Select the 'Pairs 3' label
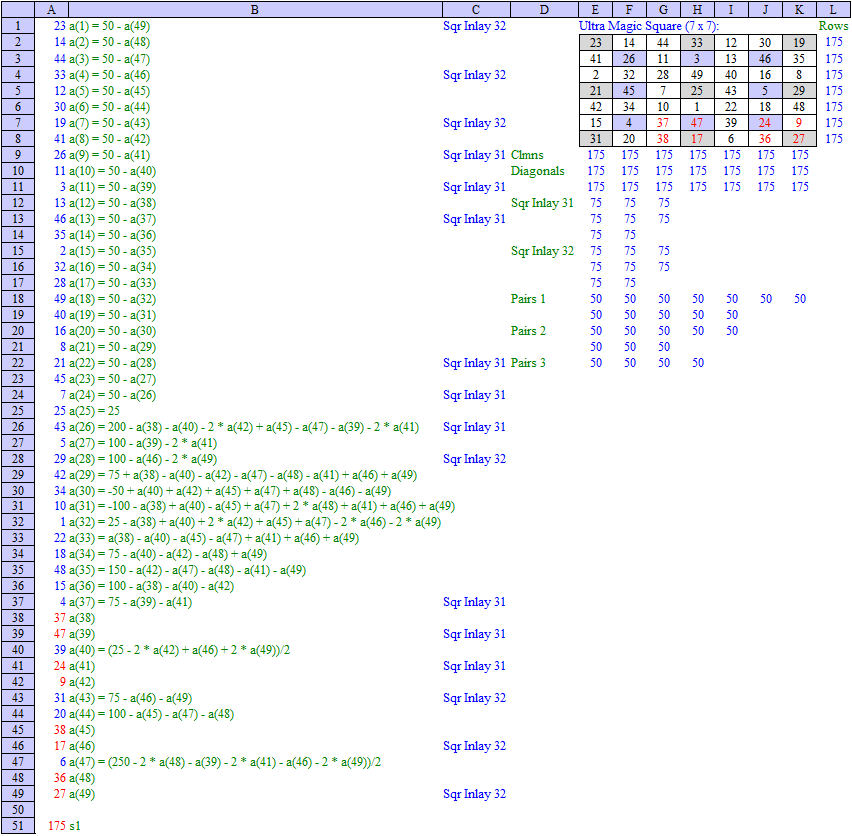Image resolution: width=852 pixels, height=836 pixels. [x=528, y=363]
